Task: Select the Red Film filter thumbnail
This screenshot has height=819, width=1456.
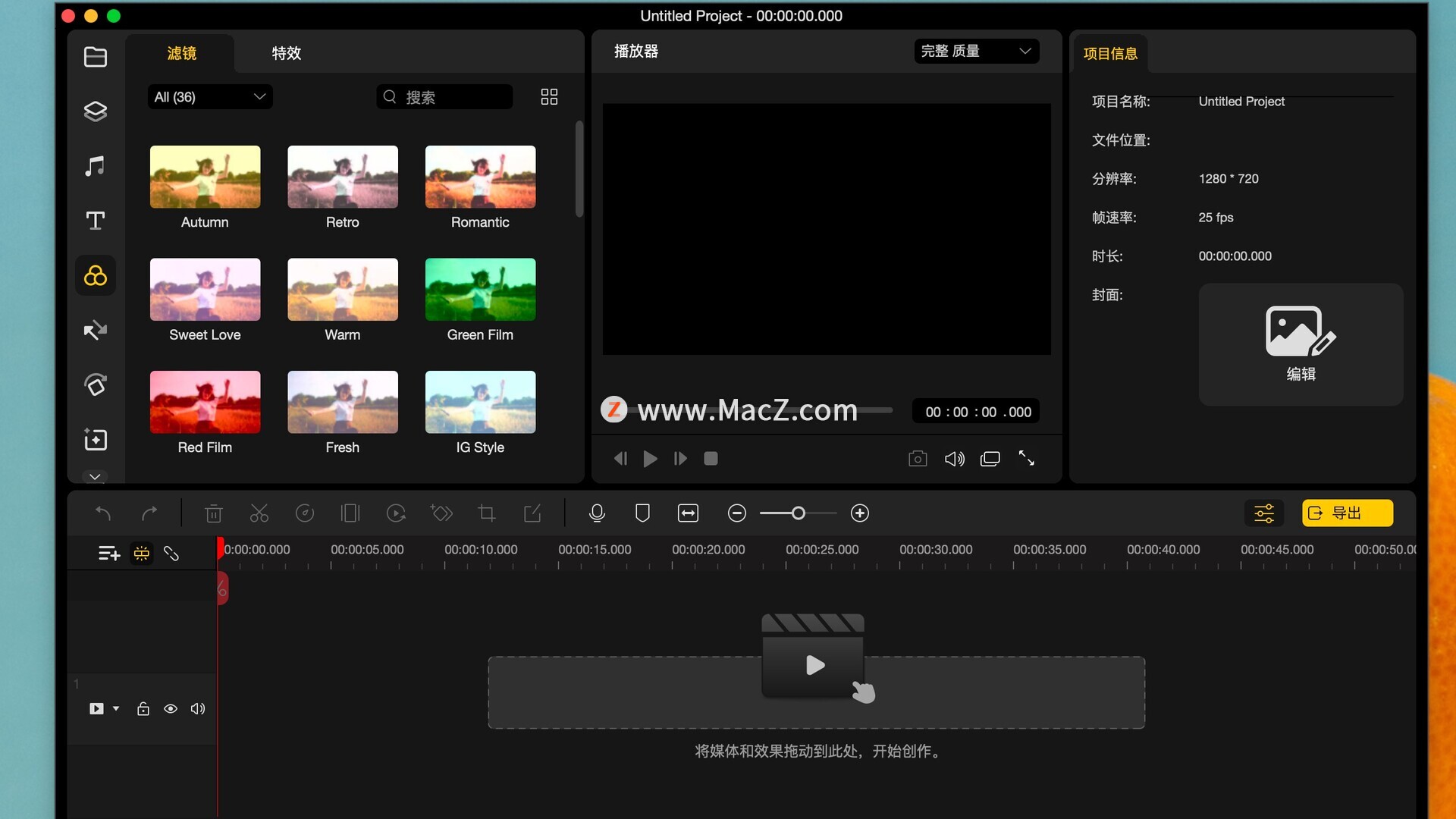Action: [x=205, y=402]
